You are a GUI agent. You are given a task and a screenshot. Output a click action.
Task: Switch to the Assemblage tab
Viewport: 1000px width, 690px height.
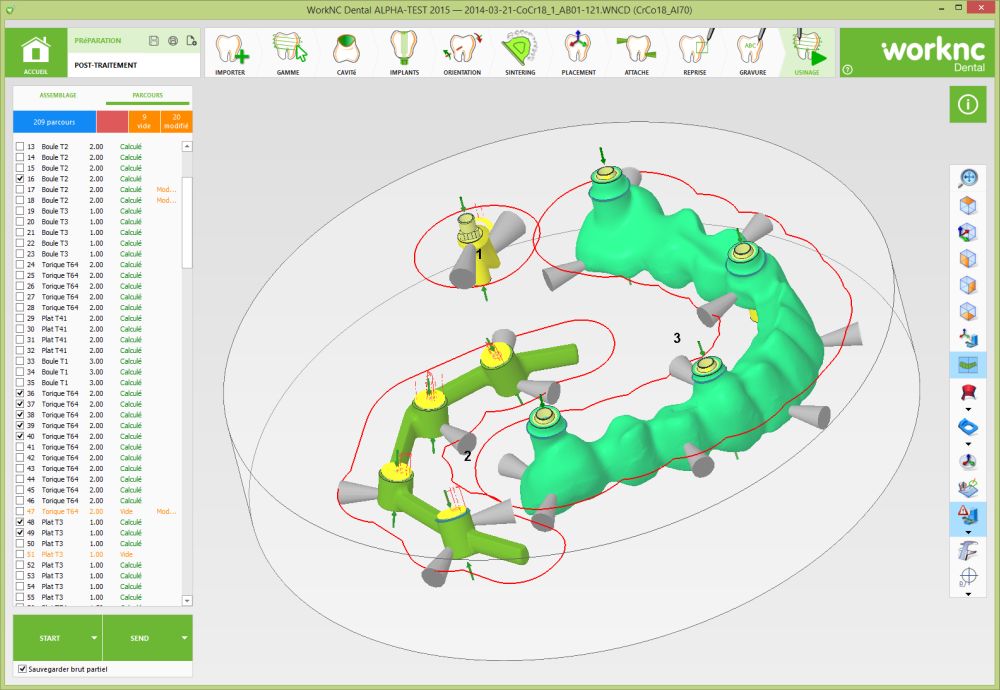58,95
